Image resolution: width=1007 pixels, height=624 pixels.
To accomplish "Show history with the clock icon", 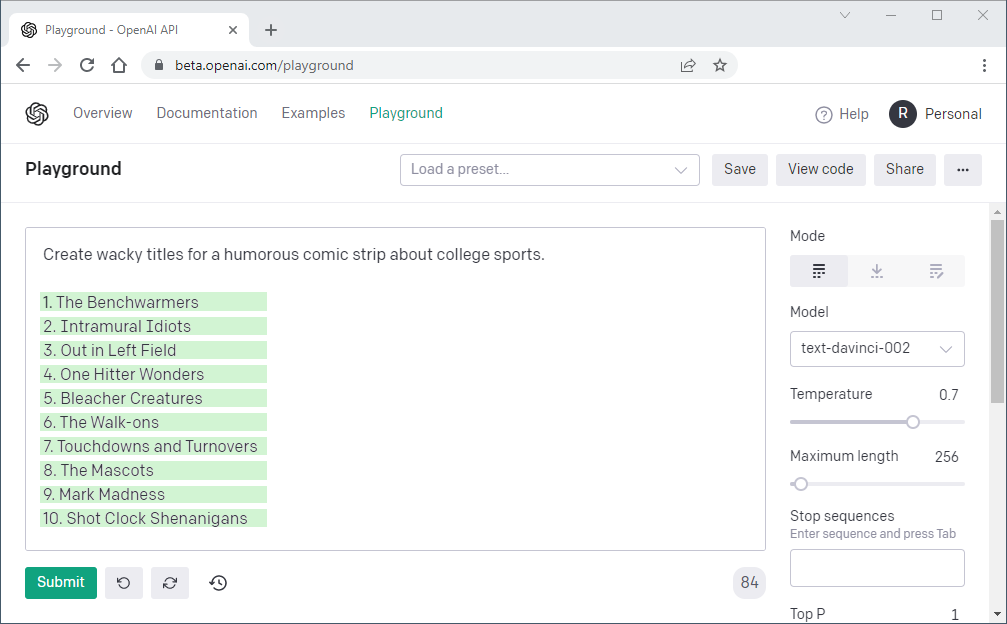I will (218, 583).
